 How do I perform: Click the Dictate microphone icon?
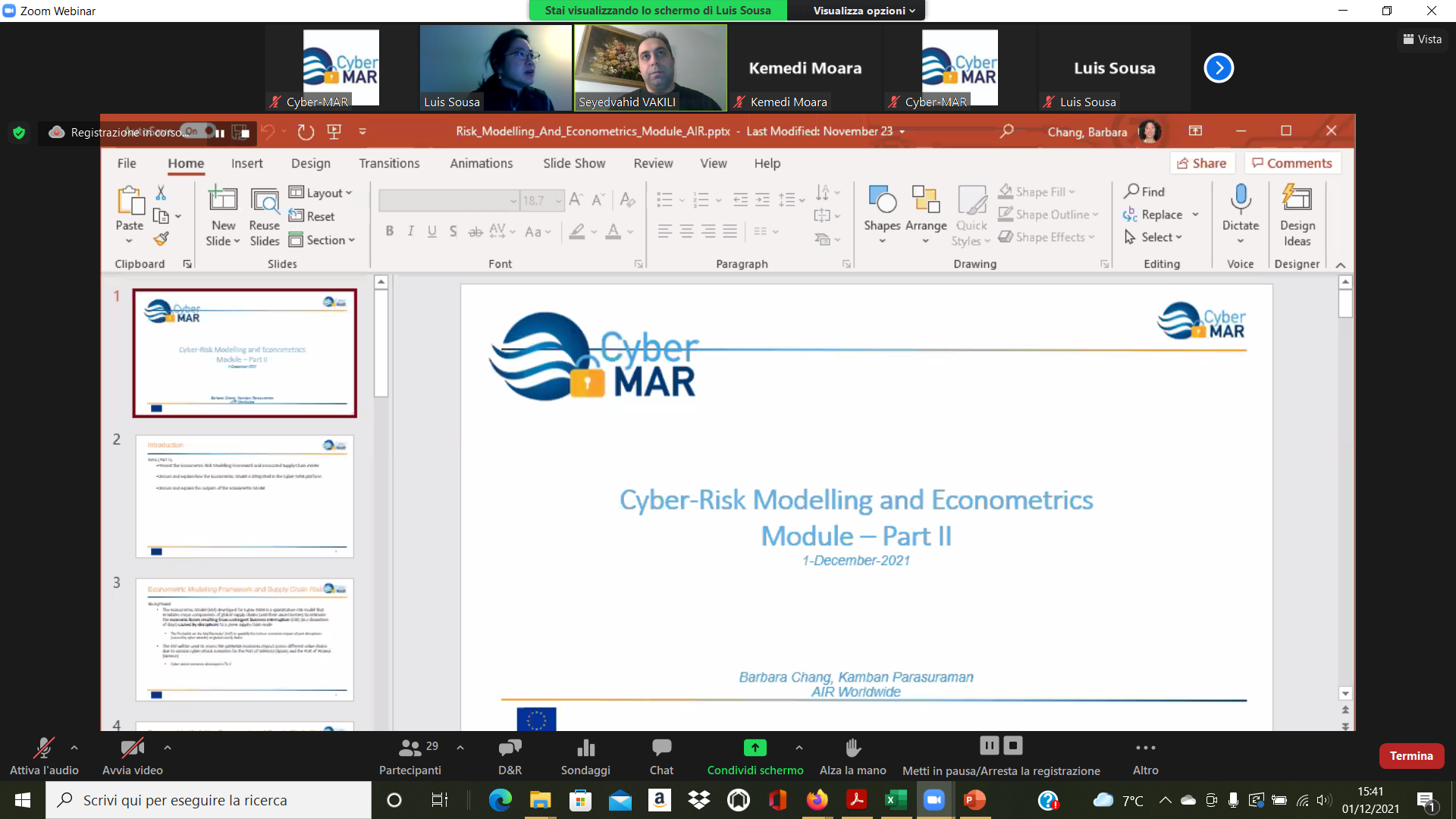click(x=1240, y=199)
